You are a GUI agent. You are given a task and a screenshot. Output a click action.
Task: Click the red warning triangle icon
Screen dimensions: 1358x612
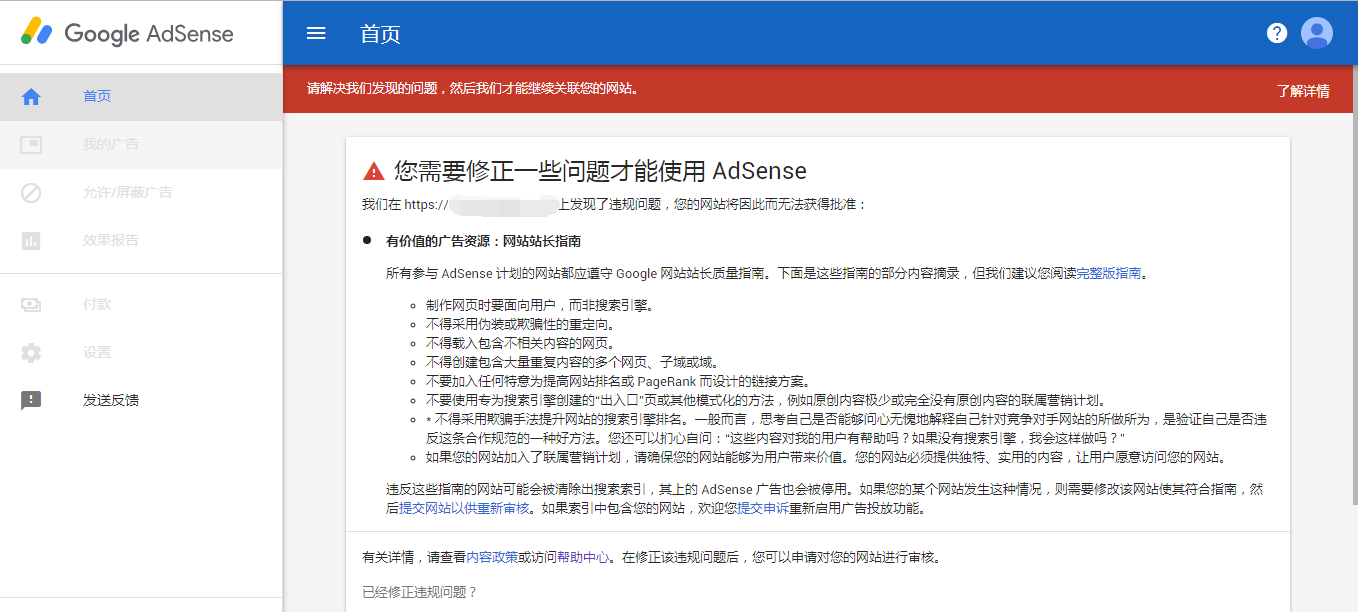(x=374, y=170)
